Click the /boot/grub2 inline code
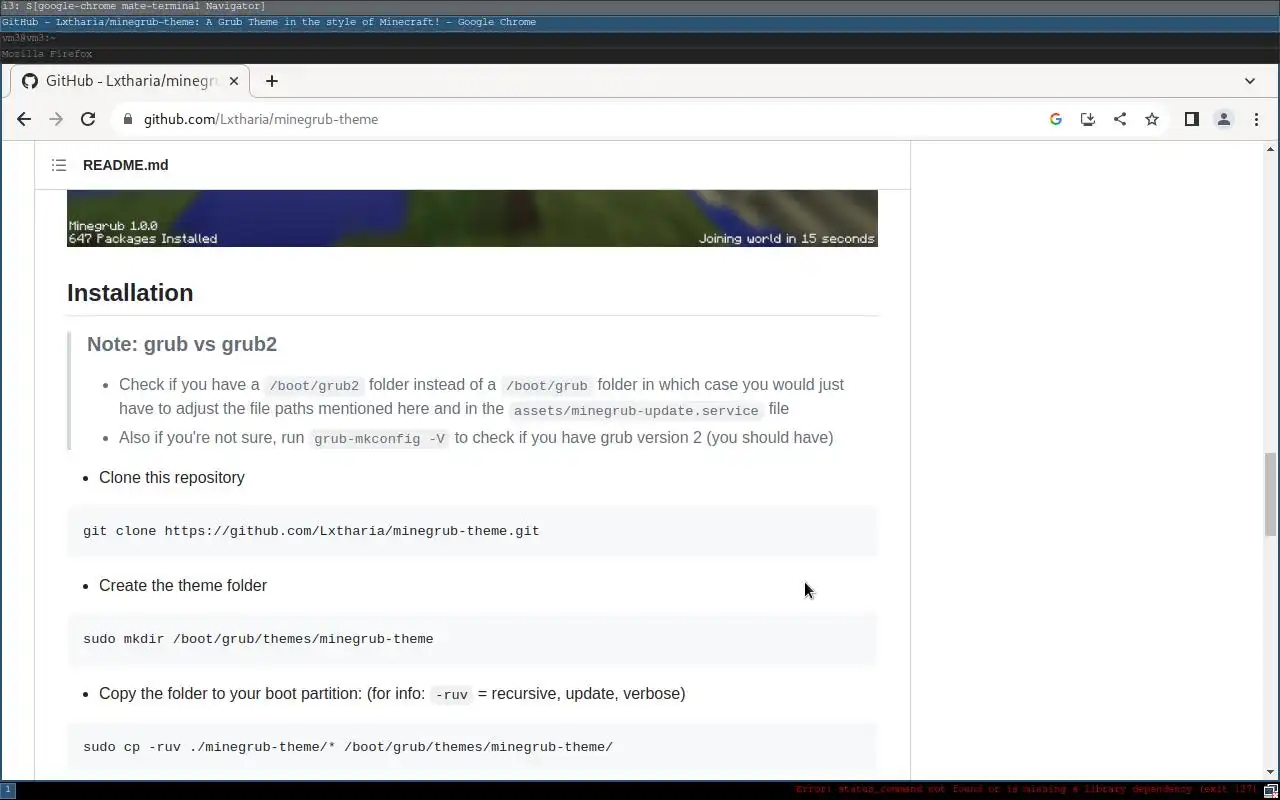Screen dimensions: 1280x800 (314, 385)
